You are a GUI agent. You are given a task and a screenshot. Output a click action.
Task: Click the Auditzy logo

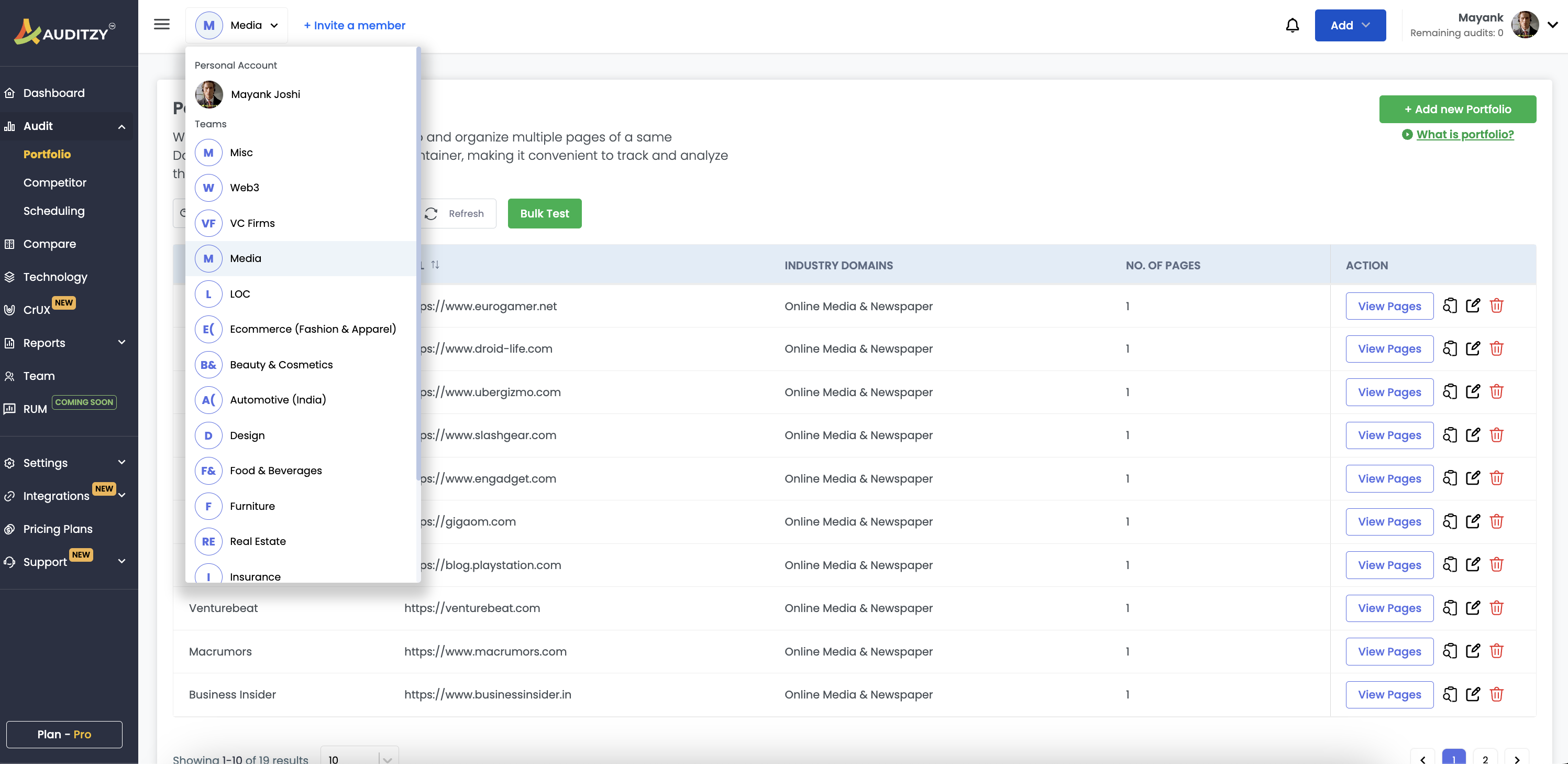(x=64, y=31)
